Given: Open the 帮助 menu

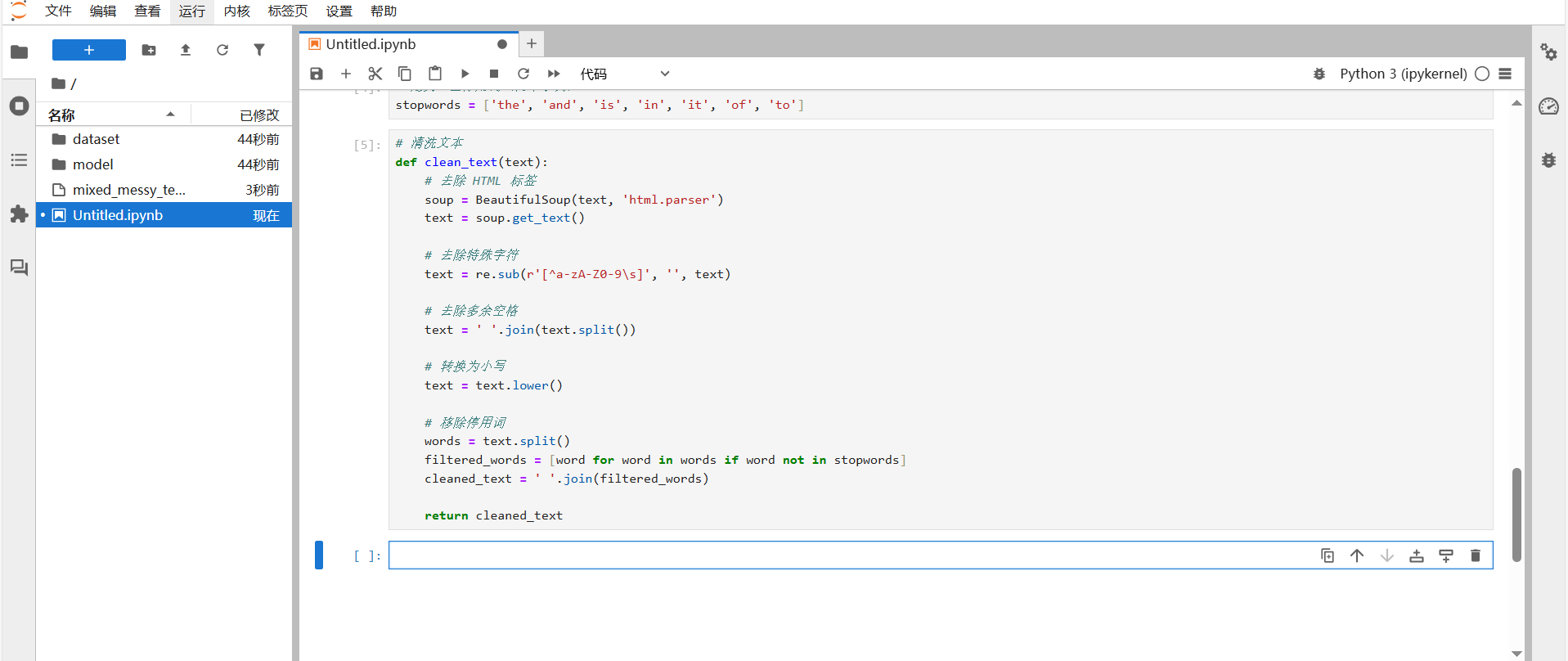Looking at the screenshot, I should (384, 11).
